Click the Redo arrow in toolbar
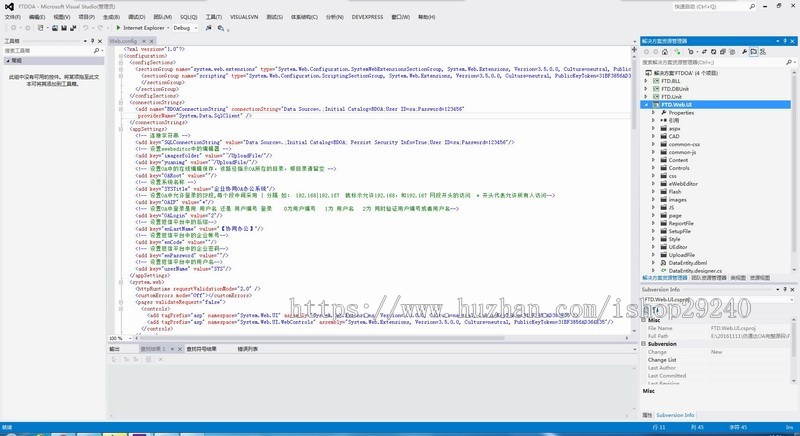The height and width of the screenshot is (436, 800). 101,28
